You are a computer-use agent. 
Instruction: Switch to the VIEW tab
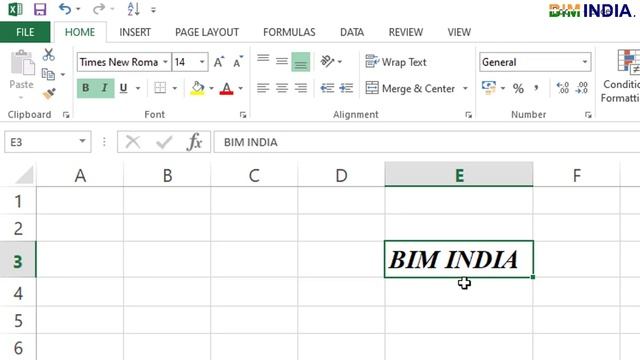tap(459, 32)
